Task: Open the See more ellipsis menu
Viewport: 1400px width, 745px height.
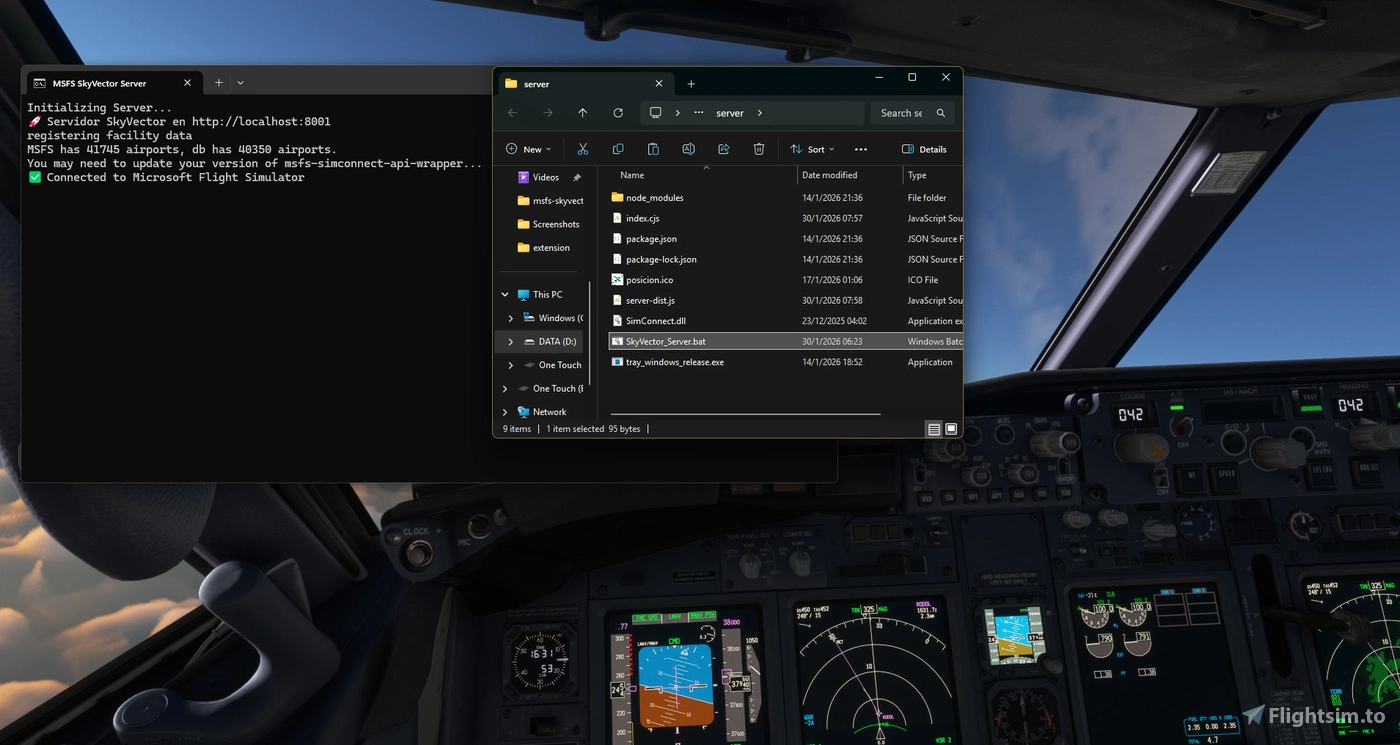Action: [x=860, y=148]
